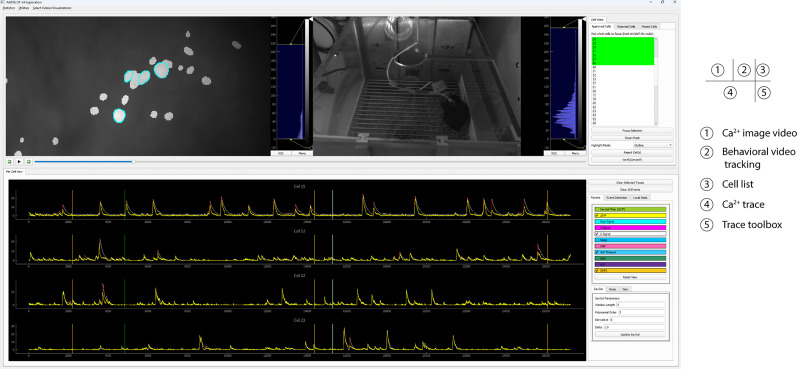Switch to the Event Detection tab
797x369 pixels.
[617, 197]
